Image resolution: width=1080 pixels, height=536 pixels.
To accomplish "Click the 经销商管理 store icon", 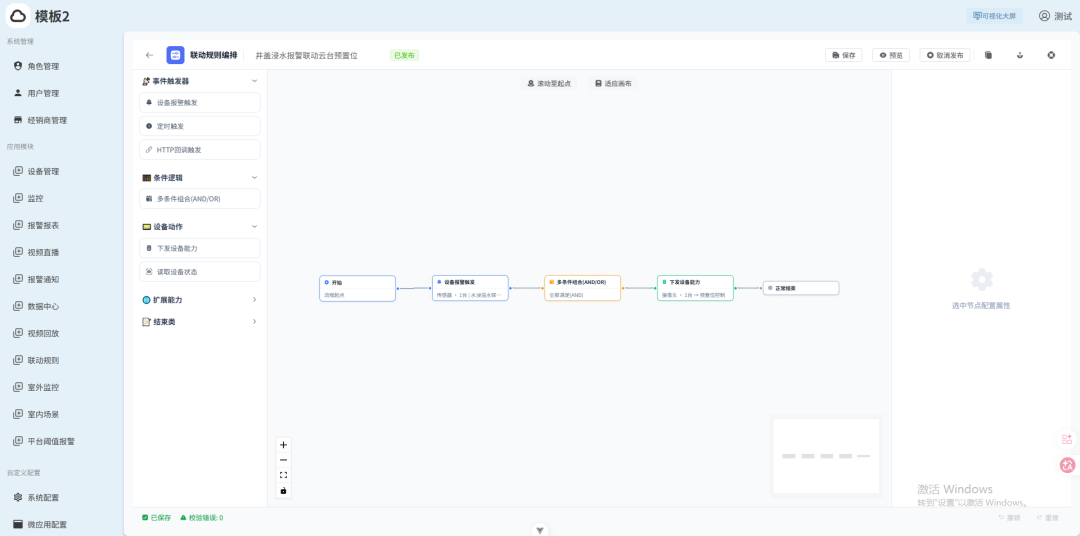I will click(x=18, y=120).
